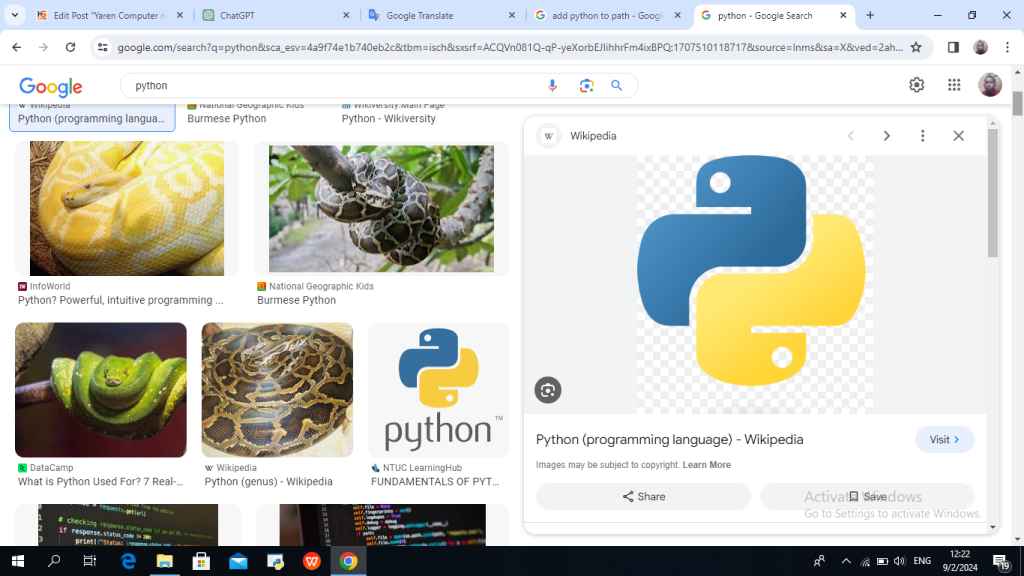Viewport: 1024px width, 576px height.
Task: Open Google account avatar
Action: (x=990, y=85)
